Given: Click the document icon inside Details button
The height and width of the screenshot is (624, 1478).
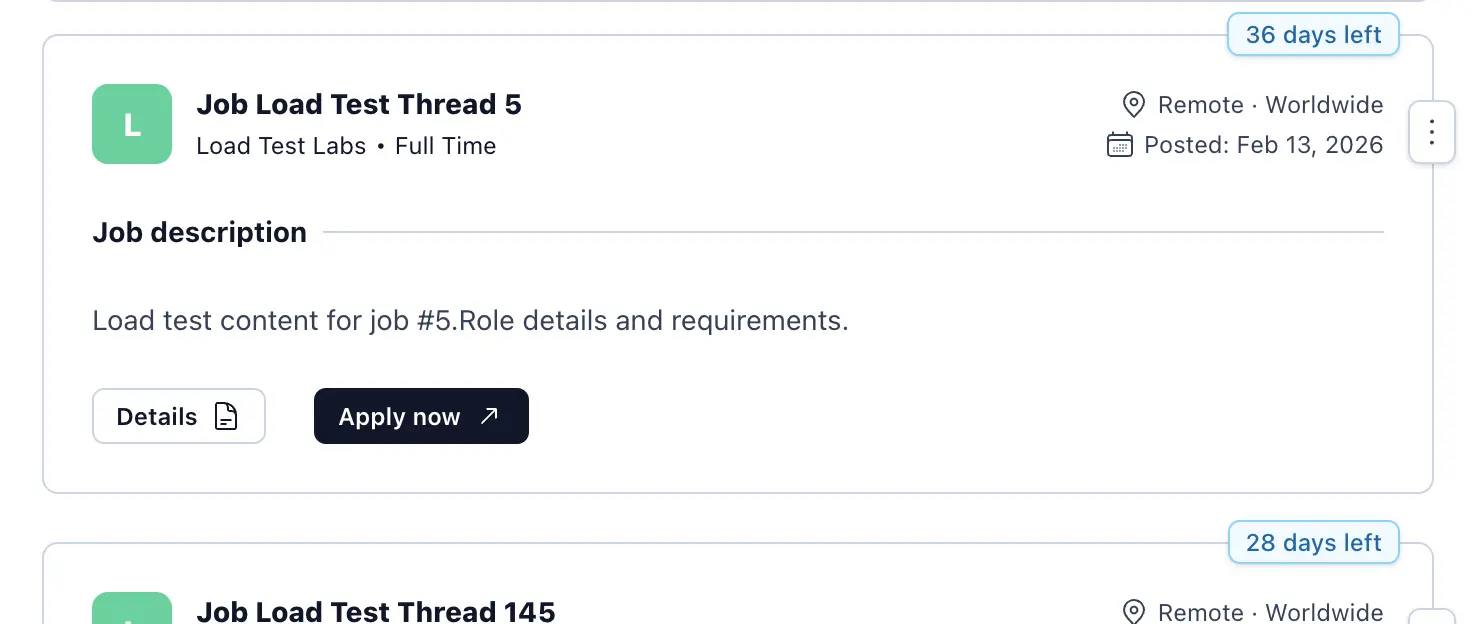Looking at the screenshot, I should click(x=227, y=416).
